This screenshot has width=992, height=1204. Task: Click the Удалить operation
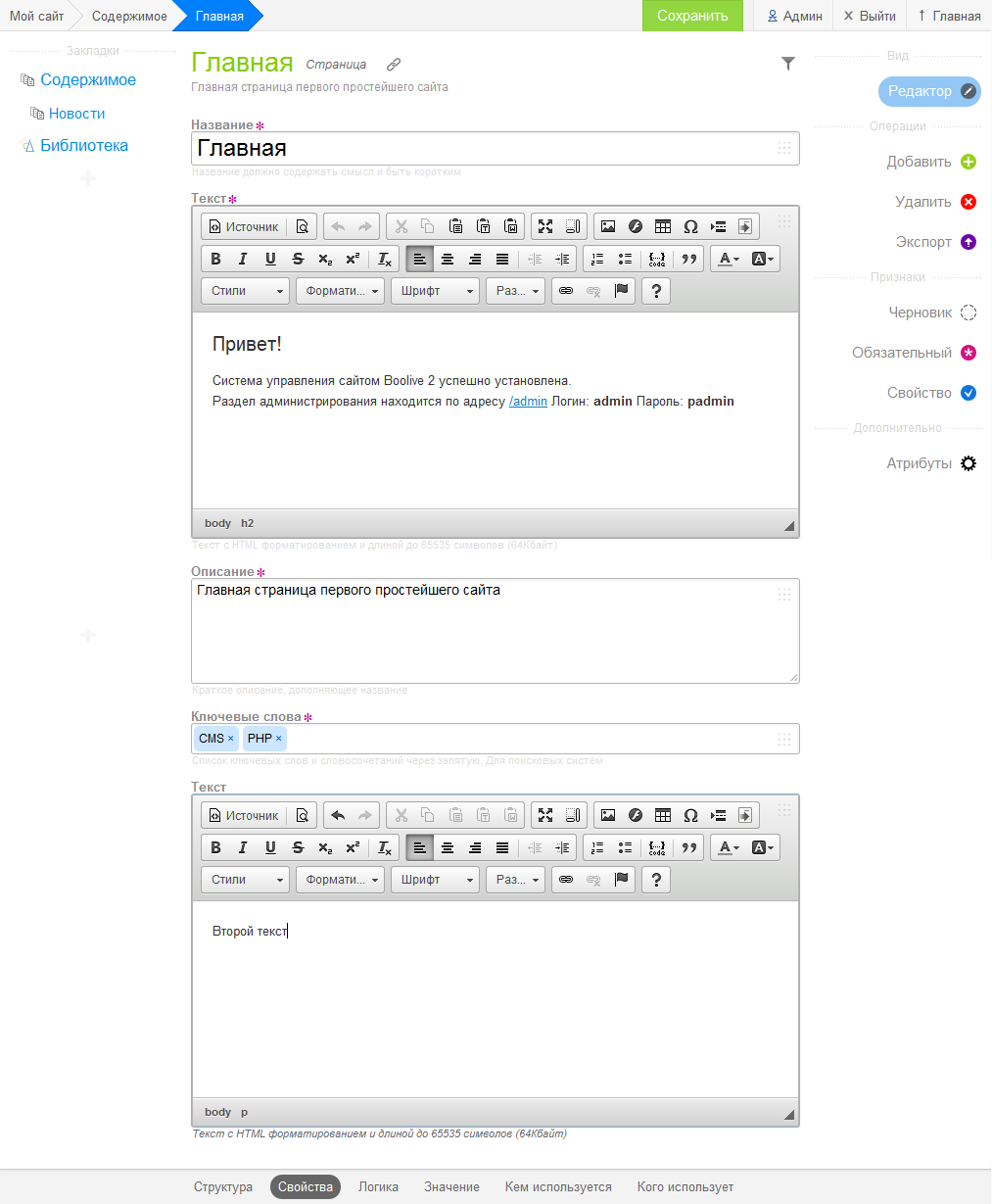(935, 202)
